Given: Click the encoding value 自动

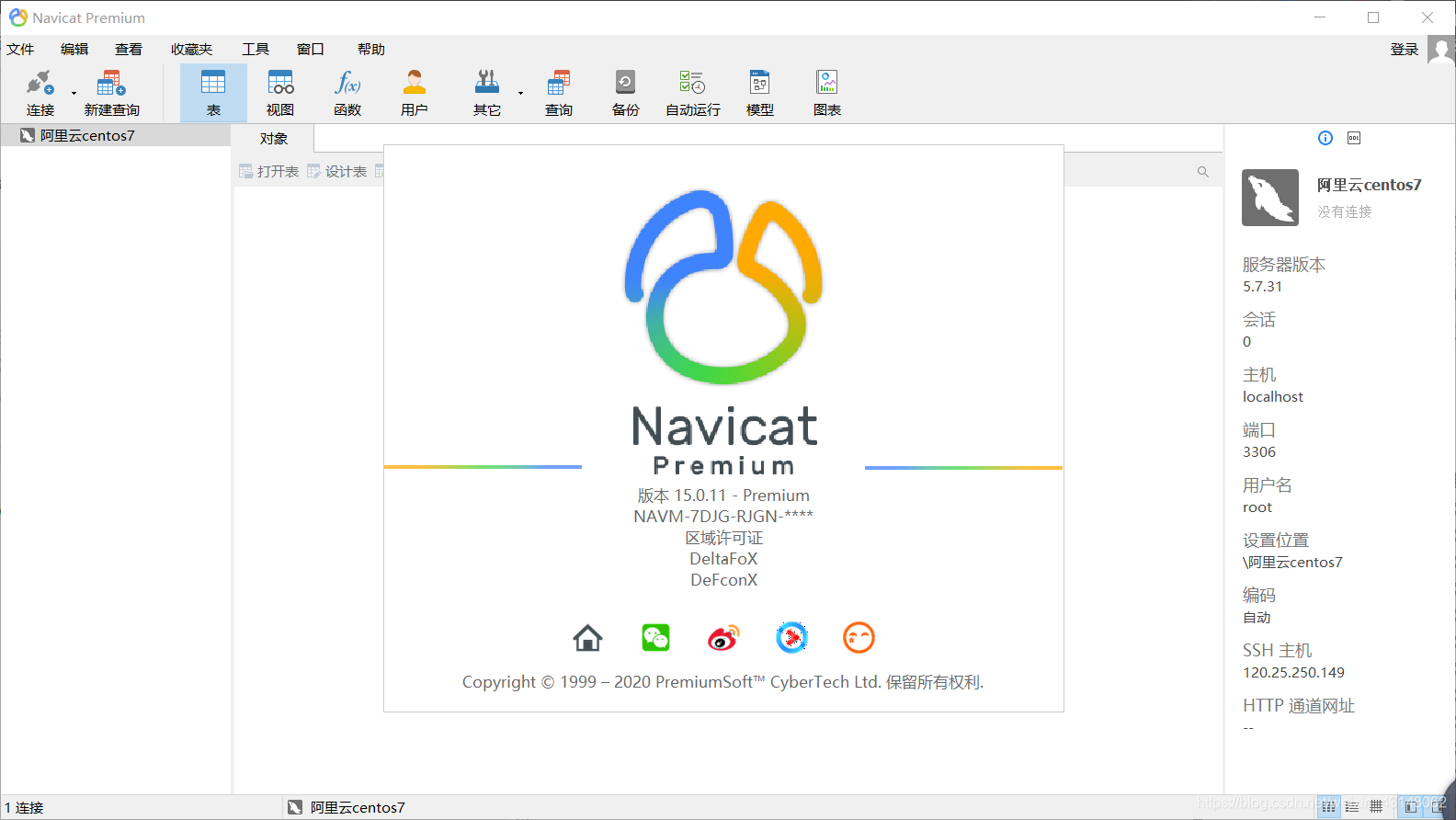Looking at the screenshot, I should (1257, 618).
